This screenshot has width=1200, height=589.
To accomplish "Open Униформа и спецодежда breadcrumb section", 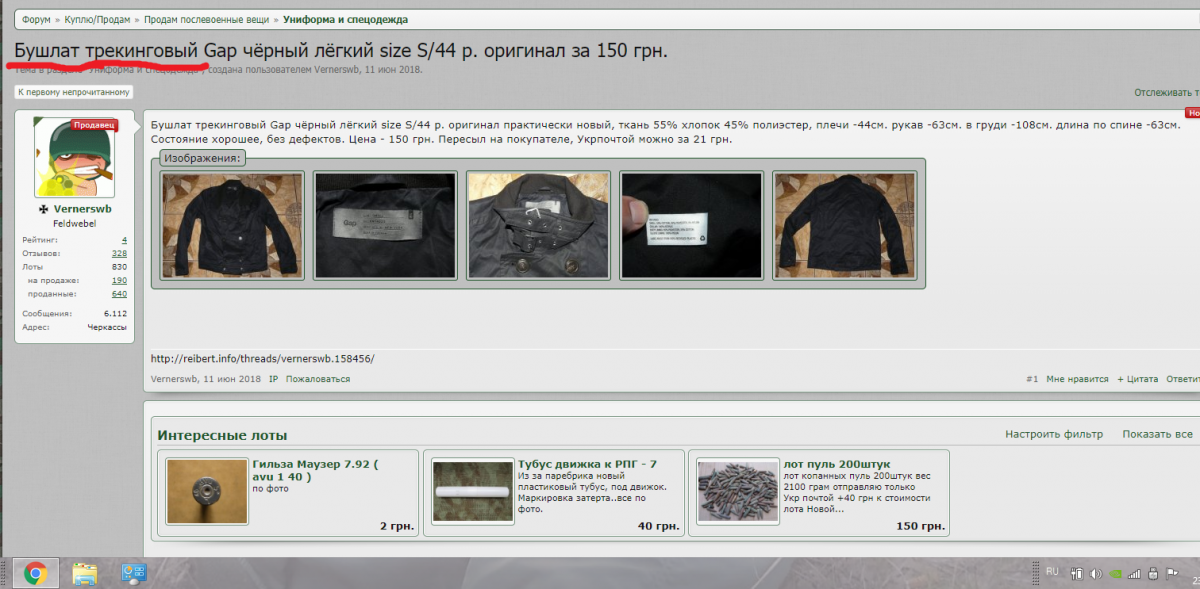I will [x=345, y=19].
